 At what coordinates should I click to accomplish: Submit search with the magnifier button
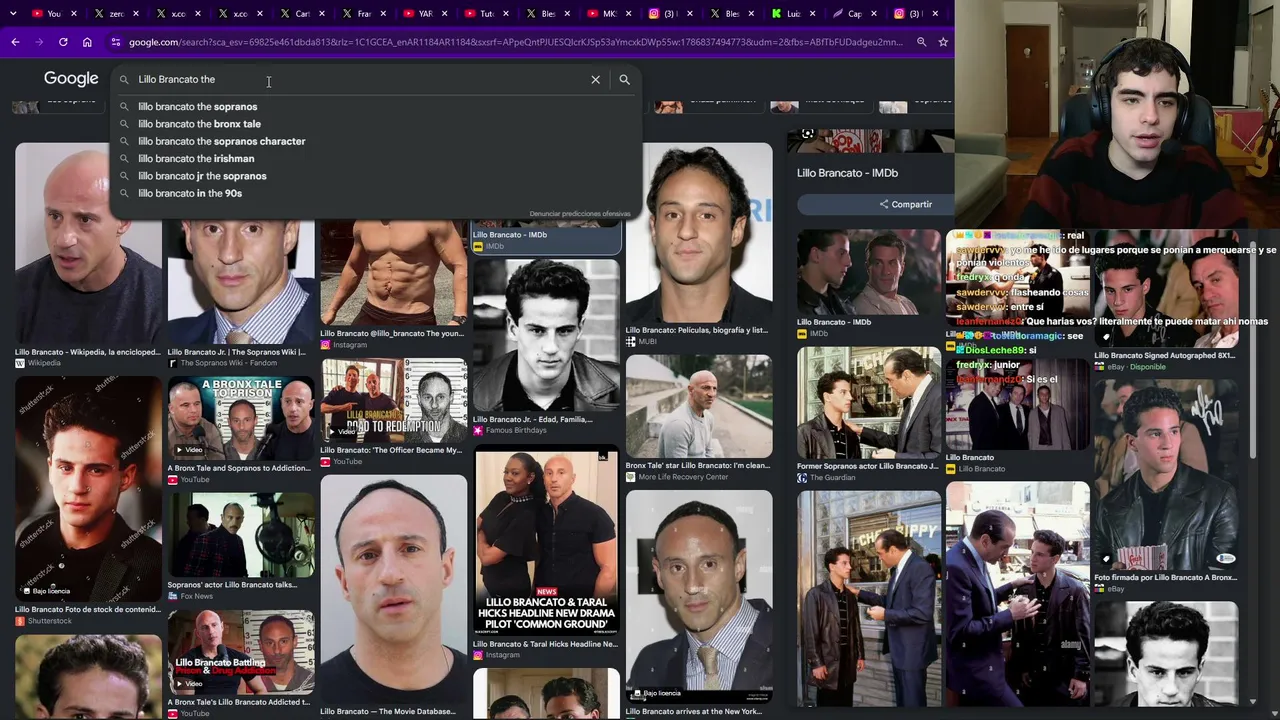(x=624, y=79)
